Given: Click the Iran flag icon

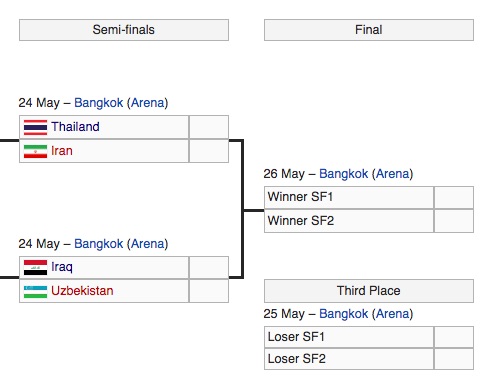Looking at the screenshot, I should click(x=35, y=151).
